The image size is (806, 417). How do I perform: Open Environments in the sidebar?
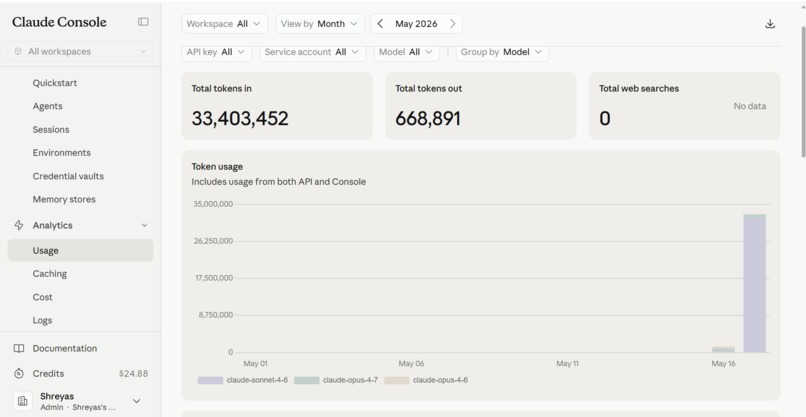click(x=62, y=153)
